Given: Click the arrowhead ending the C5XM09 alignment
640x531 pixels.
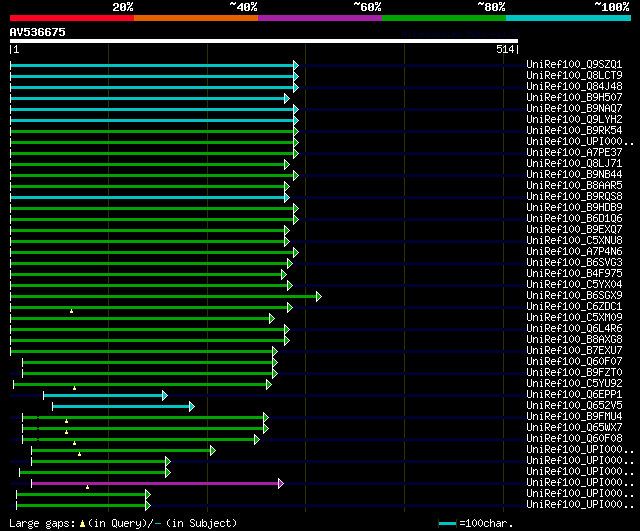Looking at the screenshot, I should coord(272,318).
